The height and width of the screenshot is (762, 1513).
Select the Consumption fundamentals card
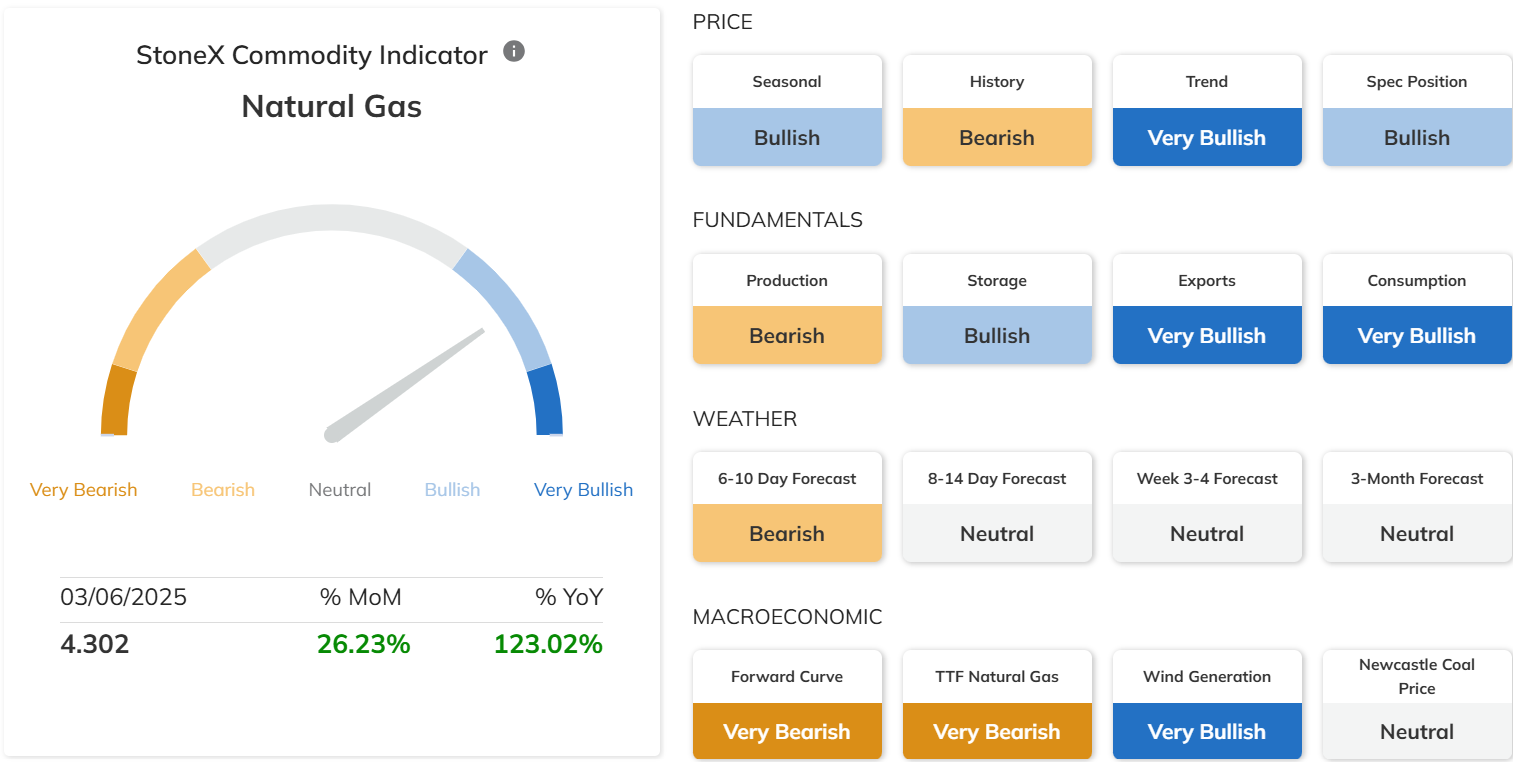point(1417,308)
